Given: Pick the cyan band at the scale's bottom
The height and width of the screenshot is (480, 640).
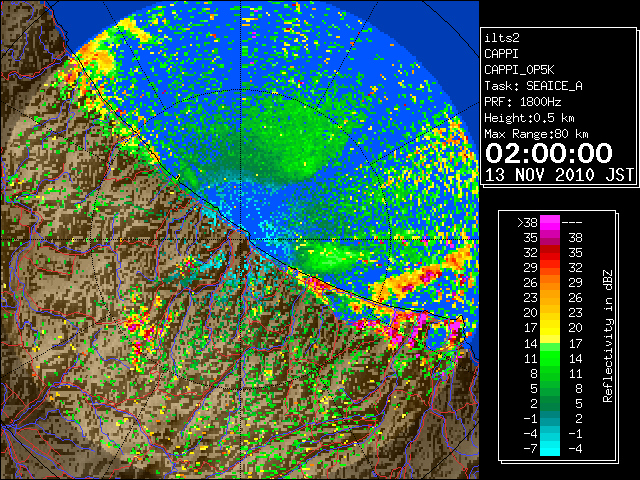Looking at the screenshot, I should [550, 449].
